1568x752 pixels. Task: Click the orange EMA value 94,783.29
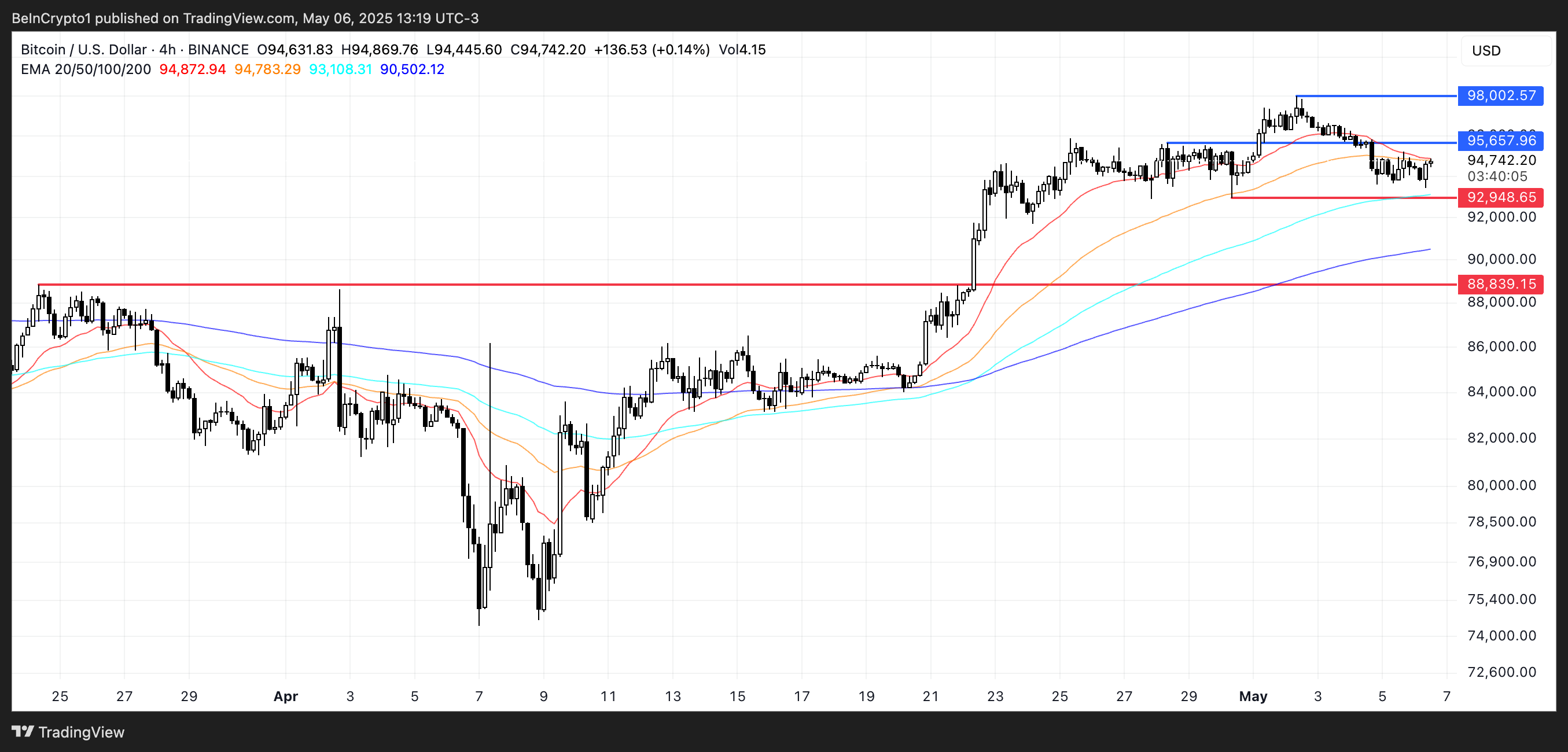[x=267, y=69]
